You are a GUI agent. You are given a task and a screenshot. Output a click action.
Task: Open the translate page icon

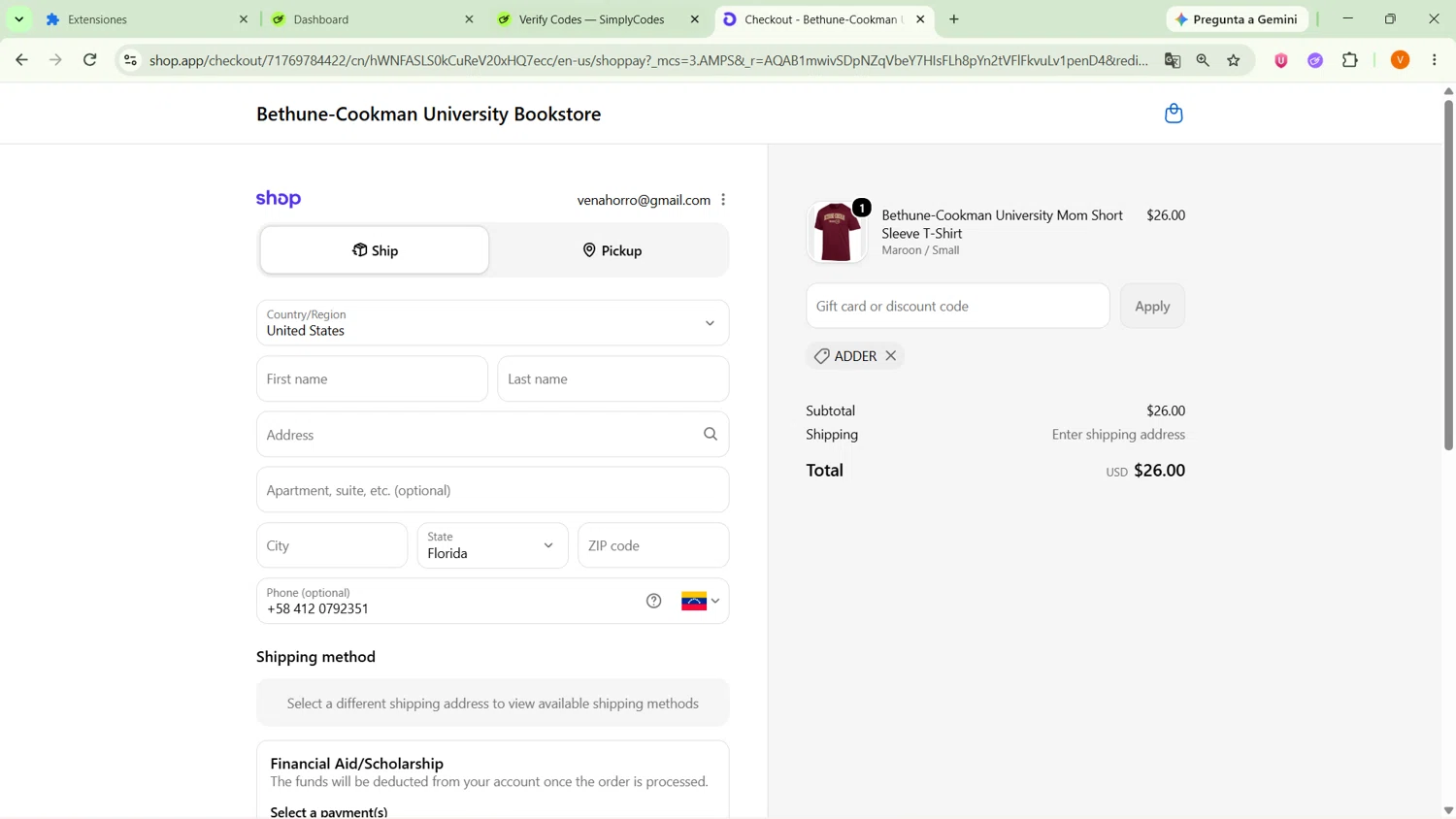(1173, 60)
